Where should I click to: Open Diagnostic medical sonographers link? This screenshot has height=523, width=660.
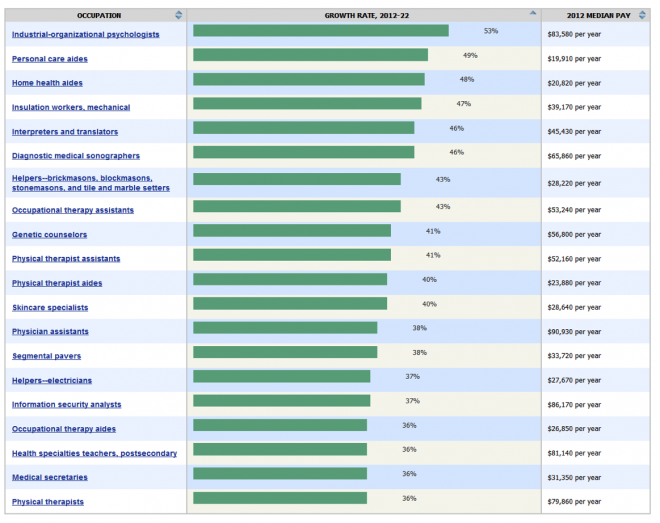76,156
